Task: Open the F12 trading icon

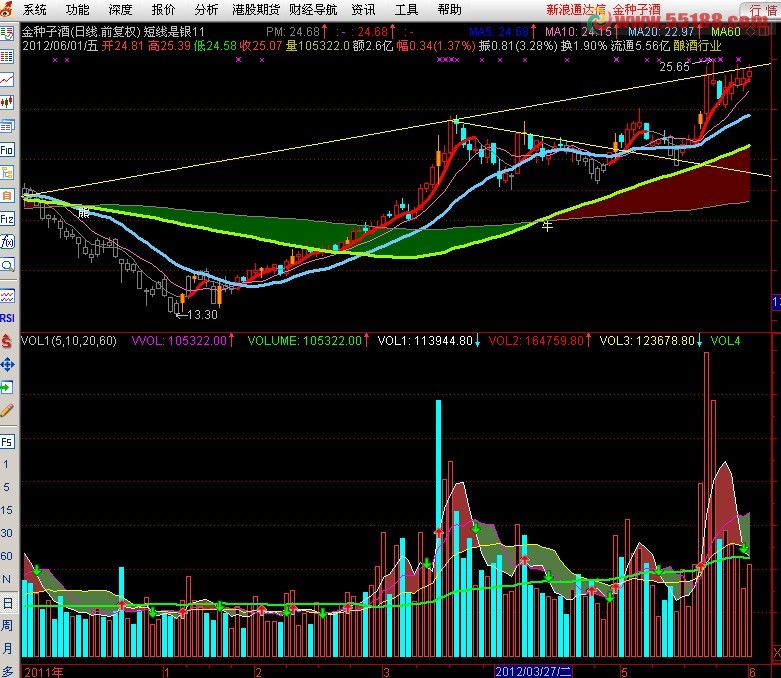Action: point(7,219)
